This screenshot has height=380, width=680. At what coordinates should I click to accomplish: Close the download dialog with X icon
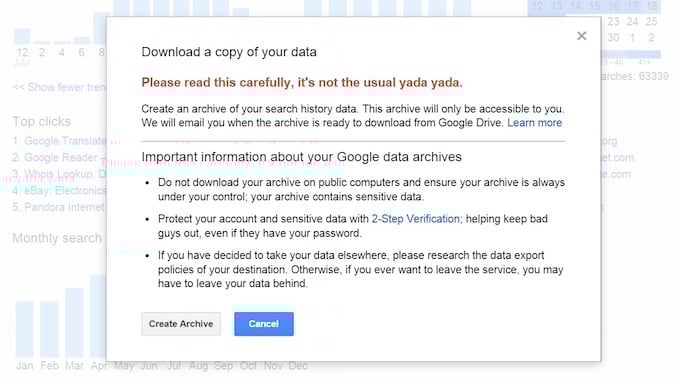coord(582,36)
